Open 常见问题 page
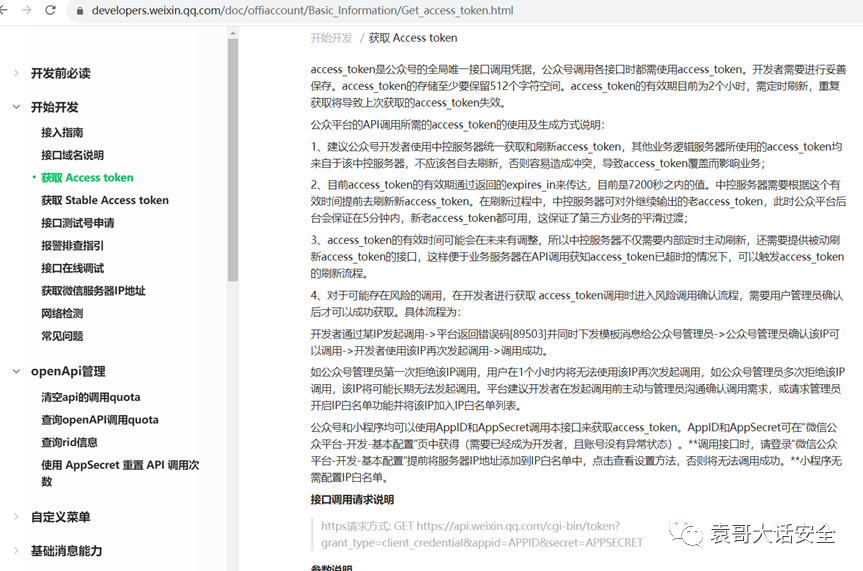Image resolution: width=863 pixels, height=571 pixels. 62,336
